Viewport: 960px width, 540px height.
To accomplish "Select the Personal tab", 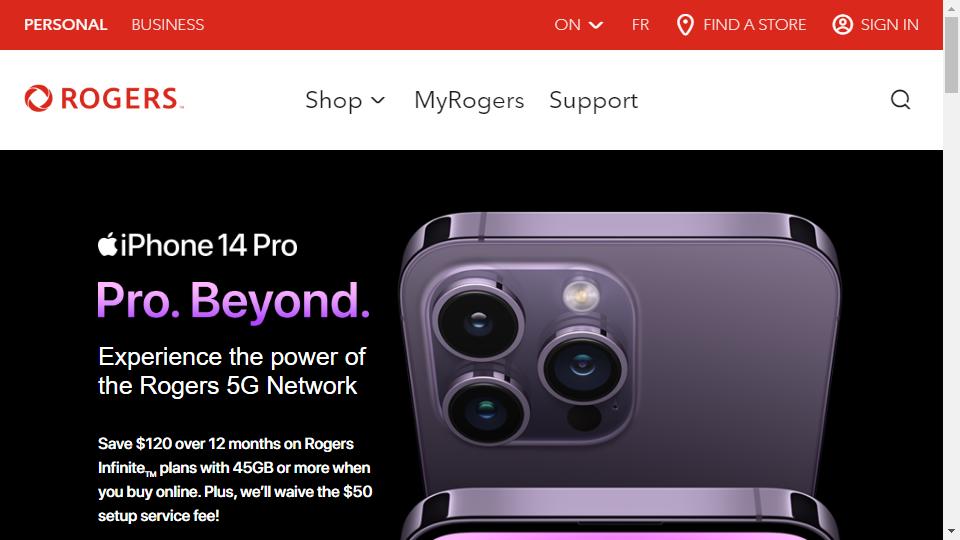I will click(66, 24).
